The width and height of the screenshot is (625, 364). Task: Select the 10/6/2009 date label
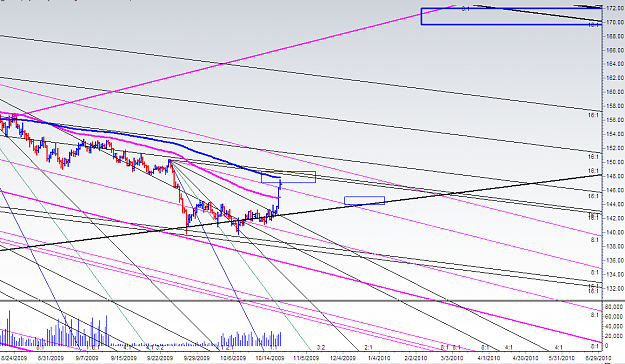(x=232, y=358)
